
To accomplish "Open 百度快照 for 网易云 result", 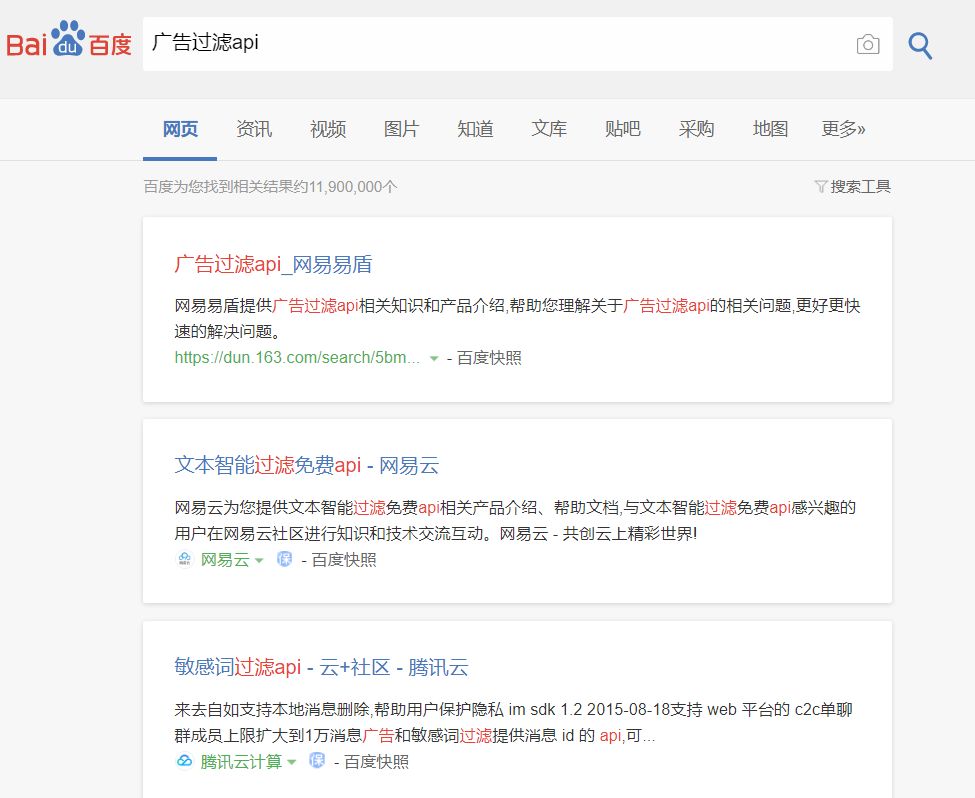I will [344, 560].
